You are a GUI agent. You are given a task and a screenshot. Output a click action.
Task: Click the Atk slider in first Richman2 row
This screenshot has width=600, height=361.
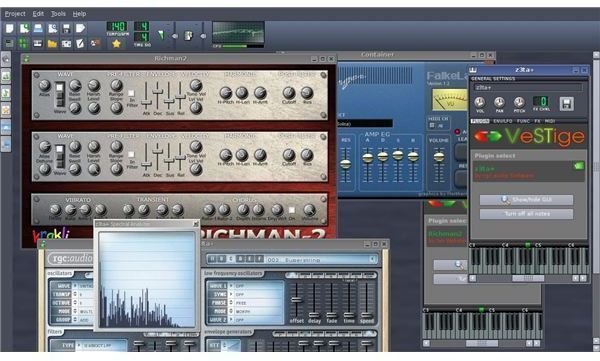[146, 102]
